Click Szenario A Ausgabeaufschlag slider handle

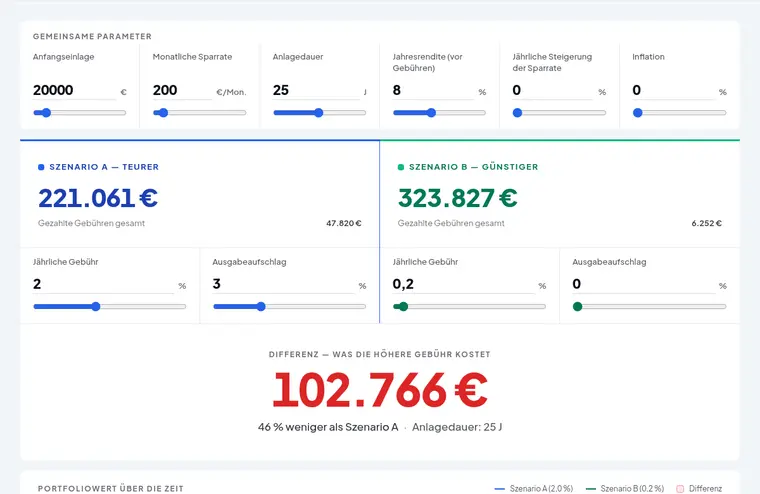tap(261, 306)
